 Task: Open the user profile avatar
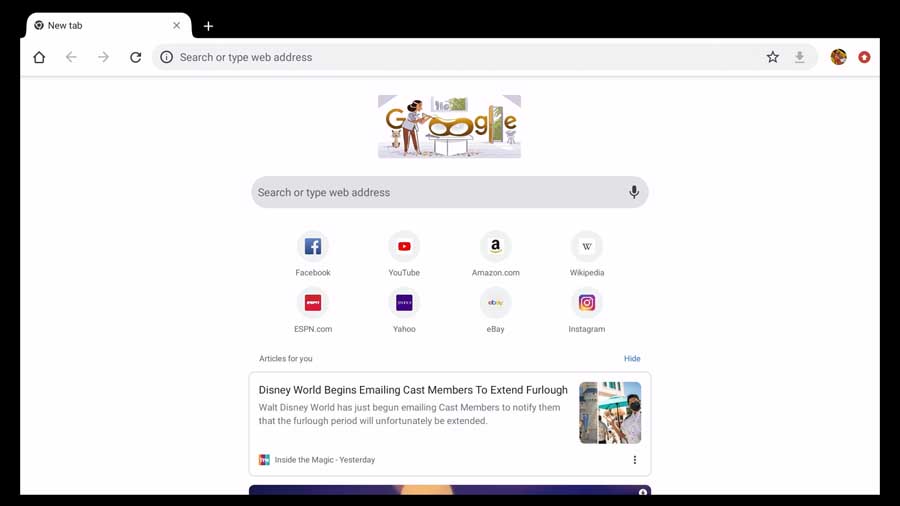pos(839,57)
